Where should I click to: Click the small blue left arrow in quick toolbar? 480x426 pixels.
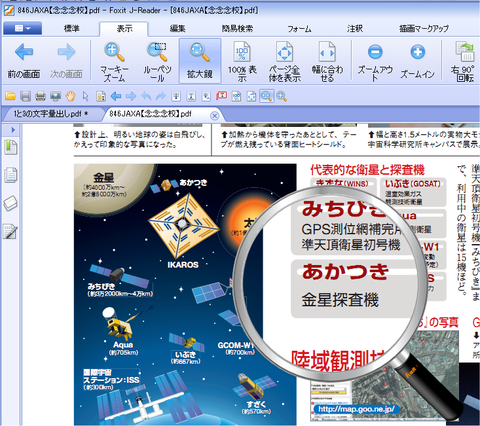click(x=116, y=96)
